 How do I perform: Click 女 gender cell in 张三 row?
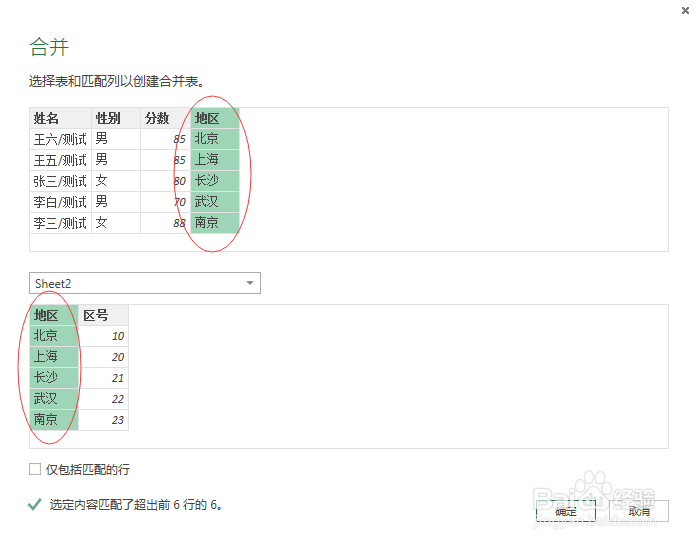116,181
